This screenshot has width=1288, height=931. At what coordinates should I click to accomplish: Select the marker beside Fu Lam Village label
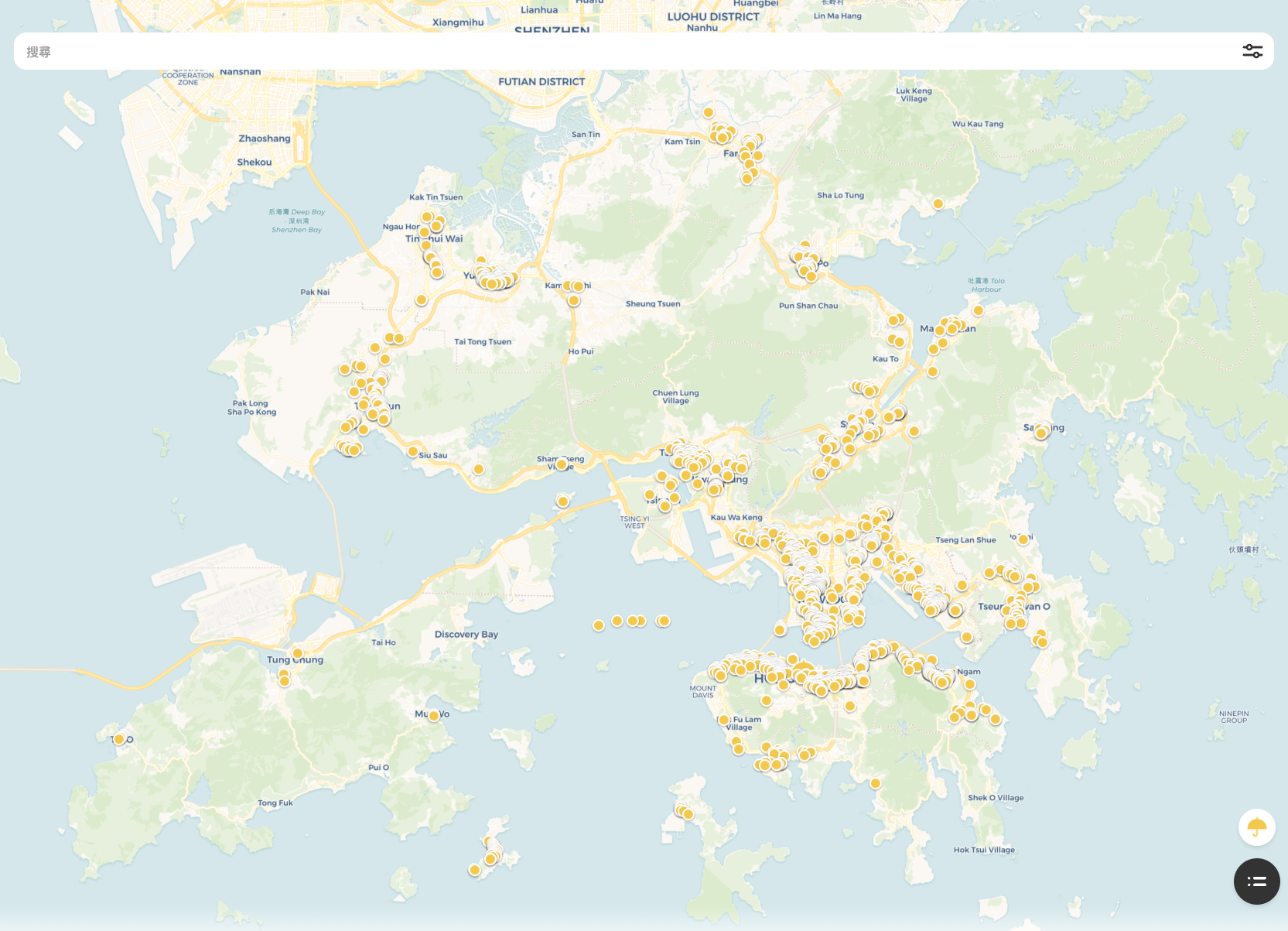724,720
